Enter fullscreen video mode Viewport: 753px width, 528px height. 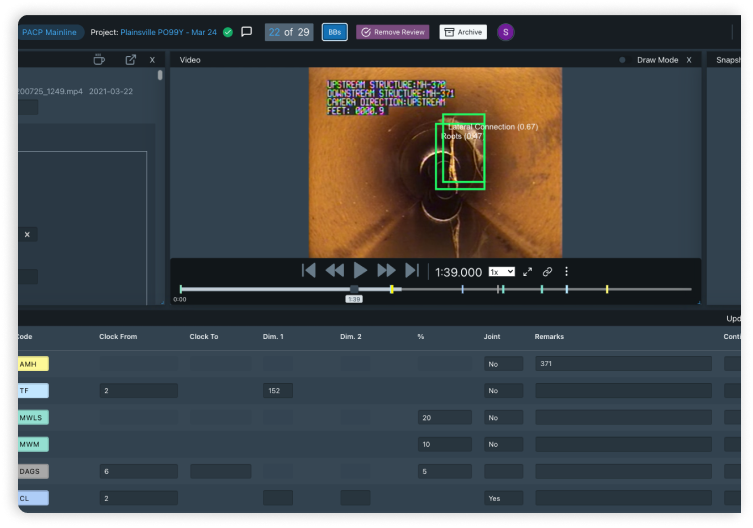click(x=528, y=271)
